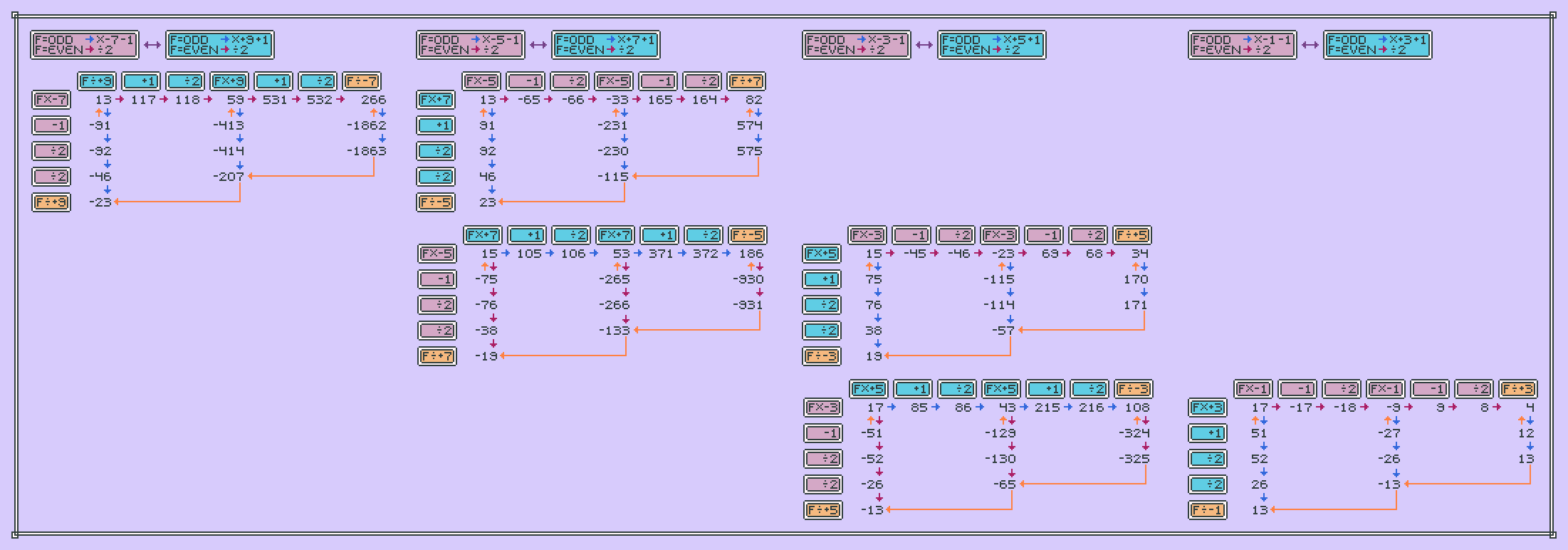Select the cyan FX+9 operation tile

pos(229,81)
